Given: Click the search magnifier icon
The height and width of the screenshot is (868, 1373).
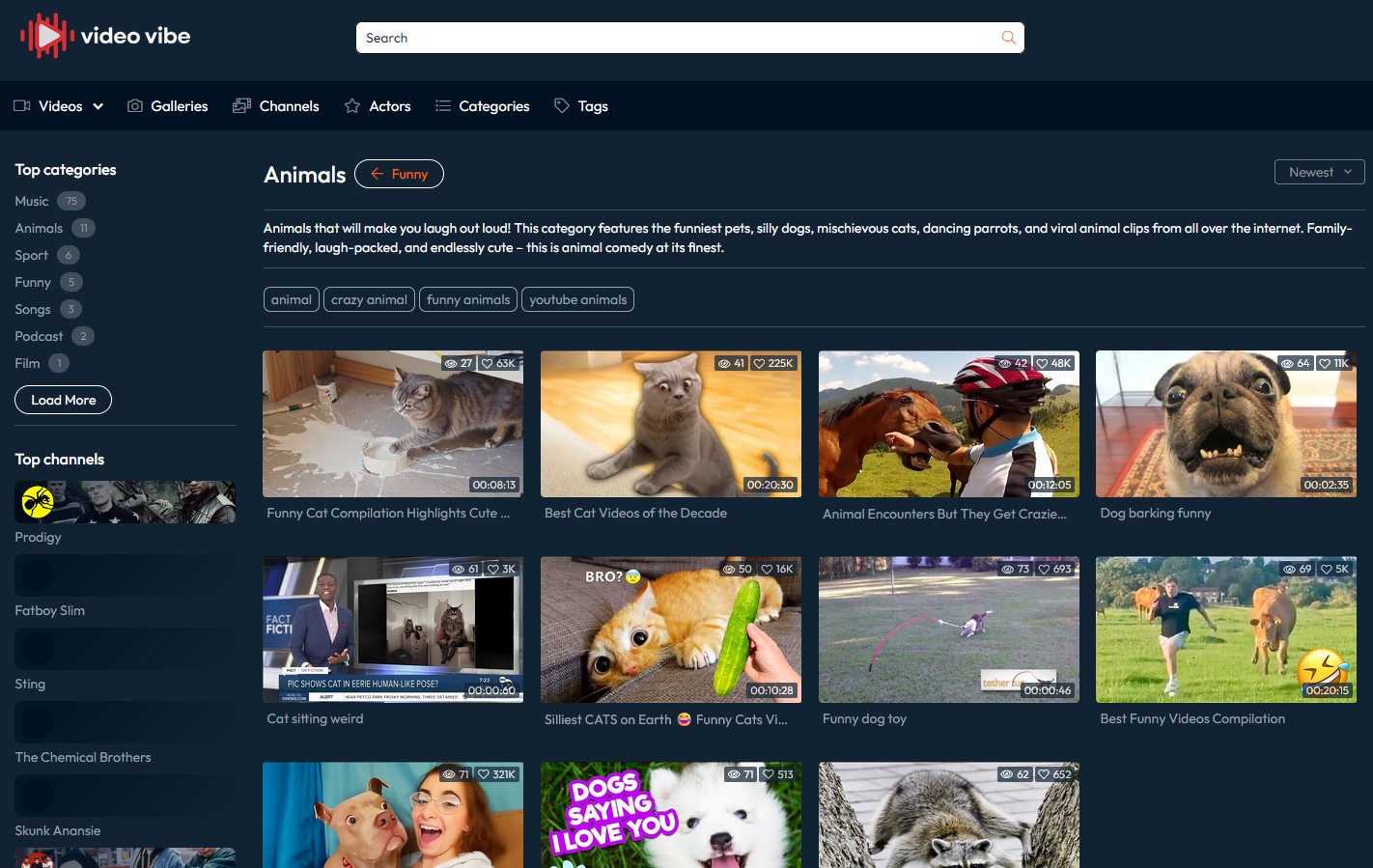Looking at the screenshot, I should (1008, 38).
